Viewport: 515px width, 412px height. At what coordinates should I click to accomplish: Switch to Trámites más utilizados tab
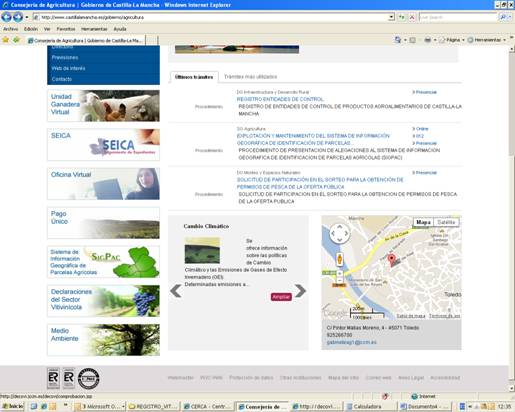[250, 77]
